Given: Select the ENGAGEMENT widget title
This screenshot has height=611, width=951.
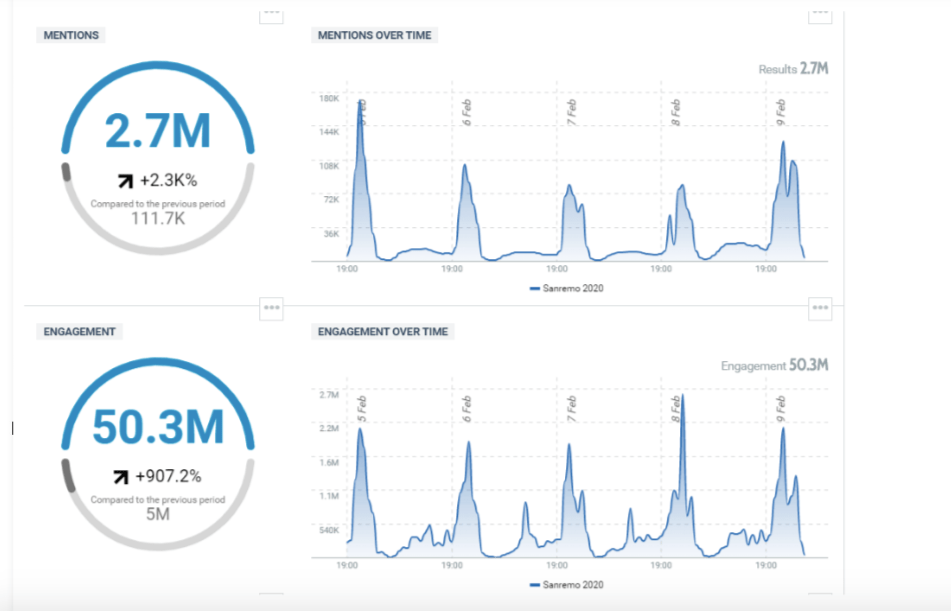Looking at the screenshot, I should [79, 331].
